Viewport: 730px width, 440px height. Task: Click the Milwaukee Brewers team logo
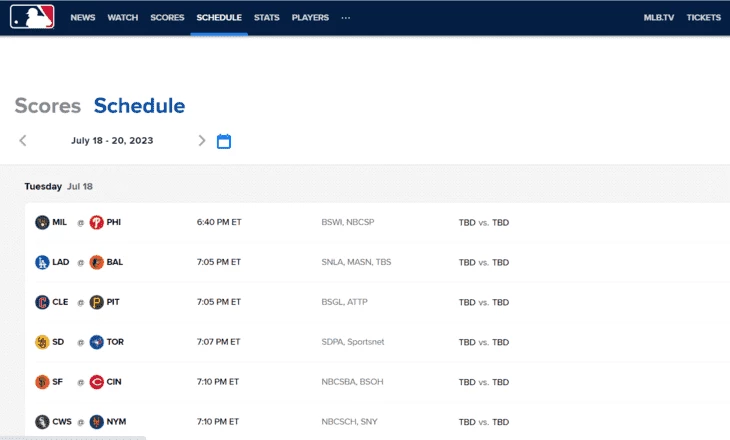coord(42,222)
